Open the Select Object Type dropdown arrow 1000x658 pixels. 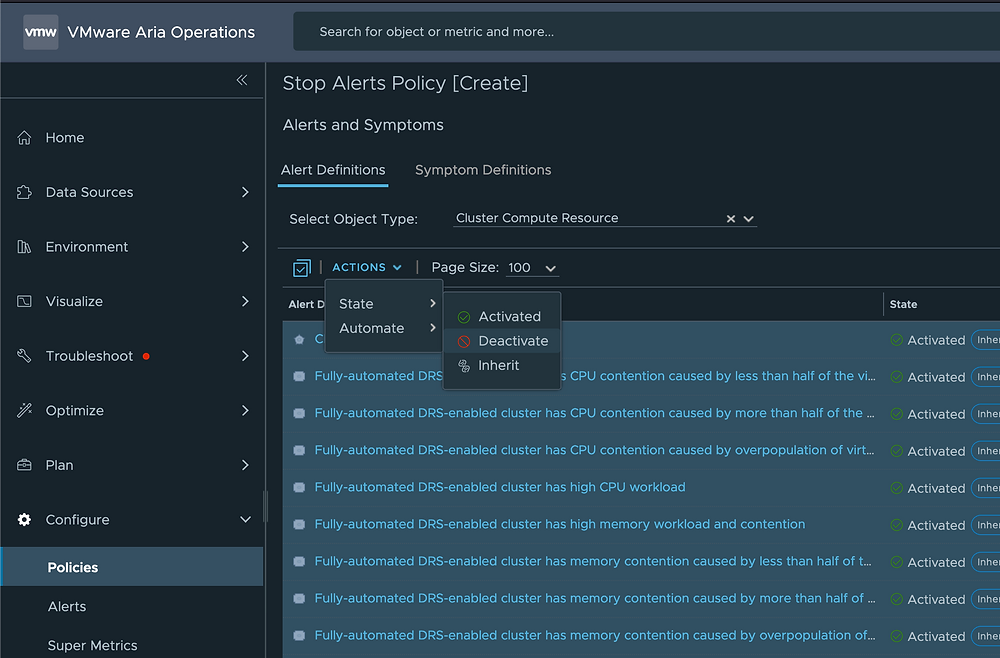tap(749, 219)
